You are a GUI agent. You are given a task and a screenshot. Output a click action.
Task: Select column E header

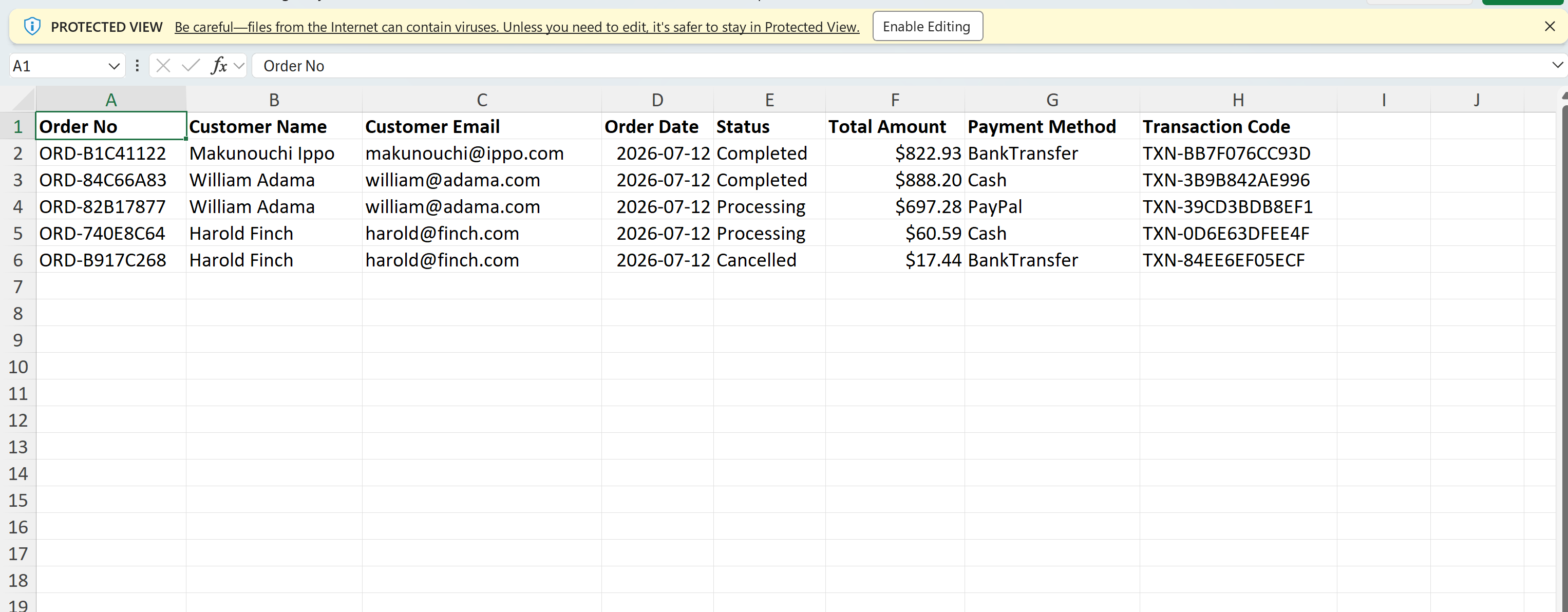pyautogui.click(x=769, y=99)
